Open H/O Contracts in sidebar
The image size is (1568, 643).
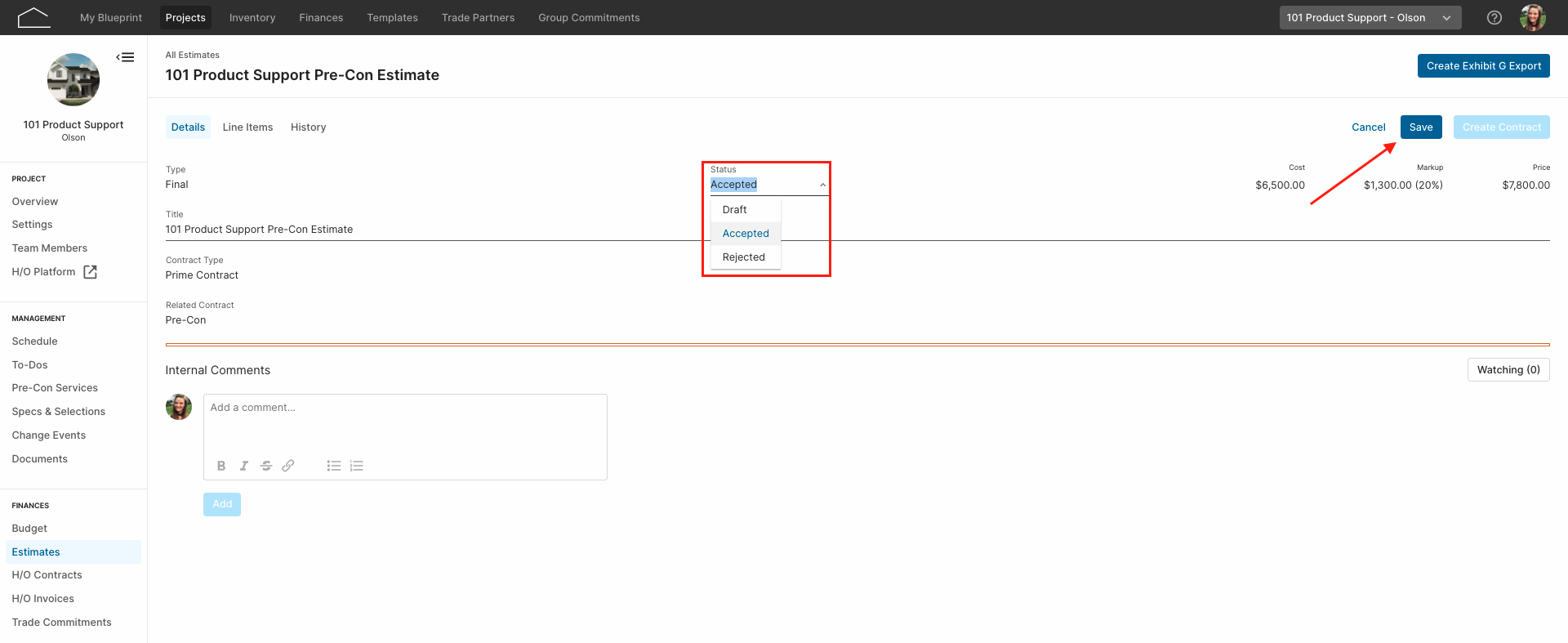click(47, 575)
